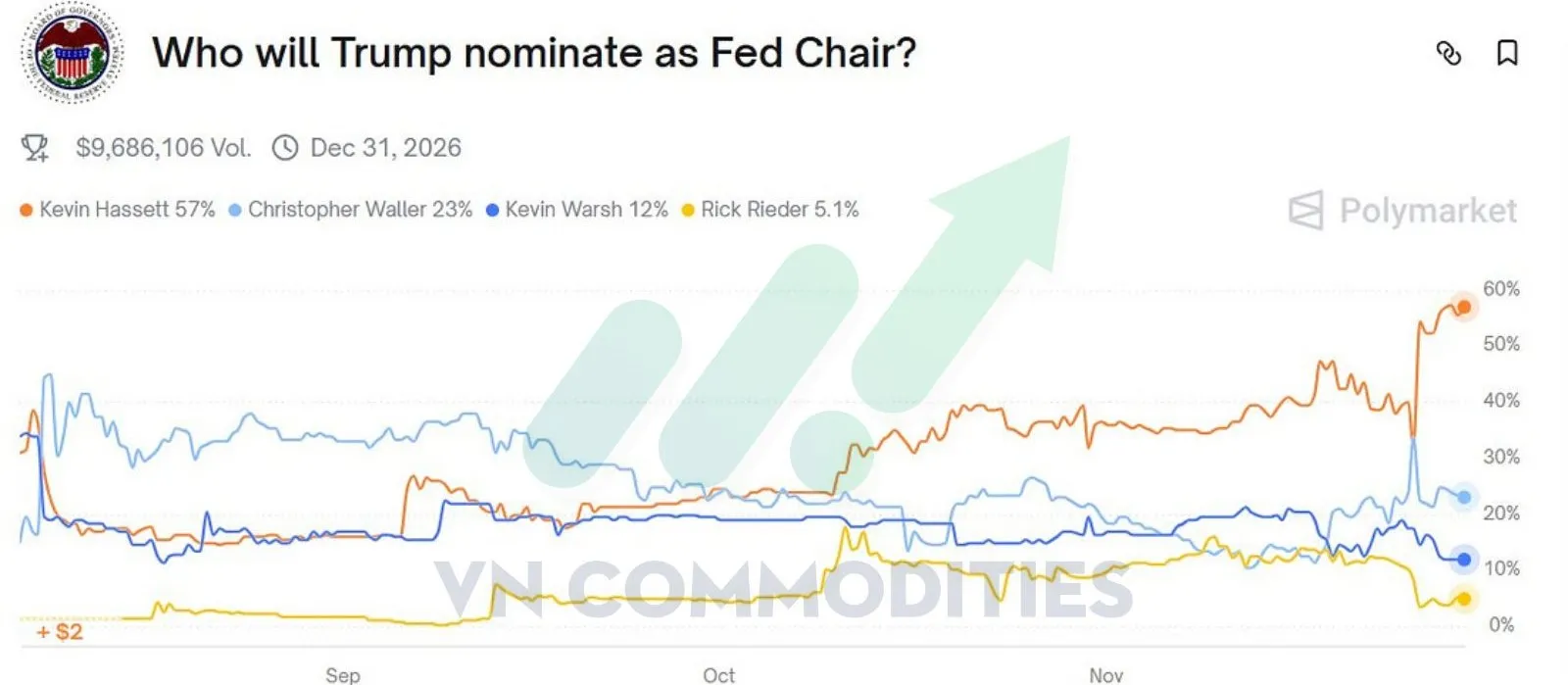Click the 60% label on the price axis
The height and width of the screenshot is (685, 1568).
[x=1501, y=289]
